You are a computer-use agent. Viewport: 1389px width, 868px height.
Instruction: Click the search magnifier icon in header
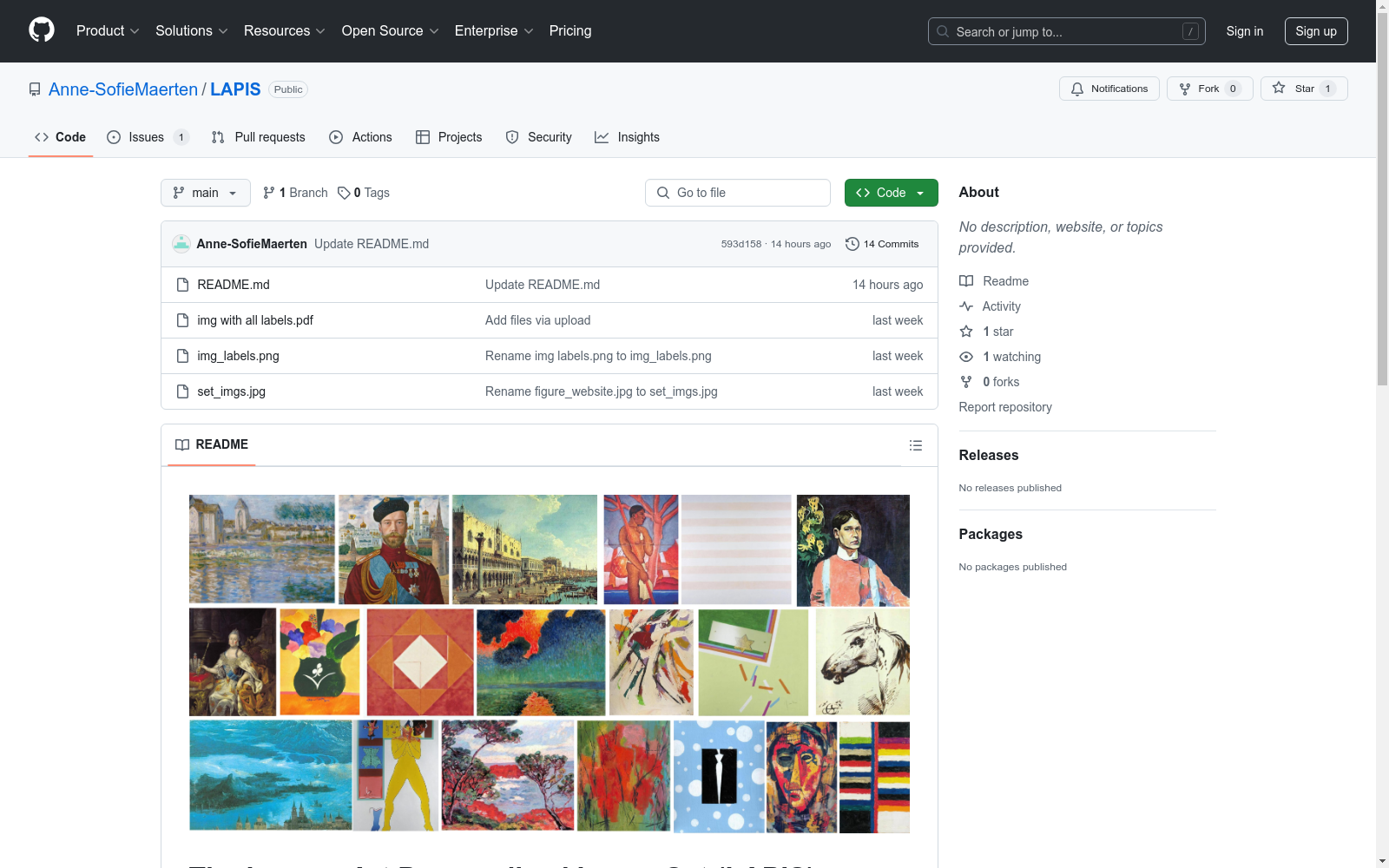coord(943,31)
